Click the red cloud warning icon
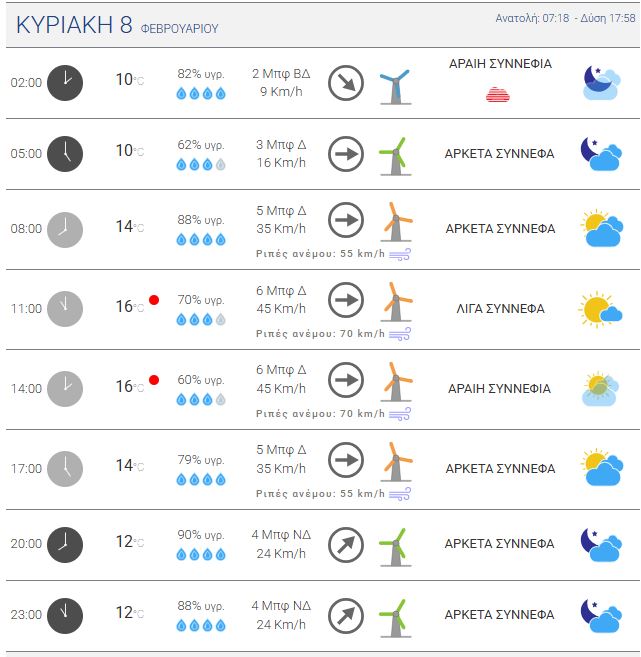The image size is (641, 657). pyautogui.click(x=498, y=94)
